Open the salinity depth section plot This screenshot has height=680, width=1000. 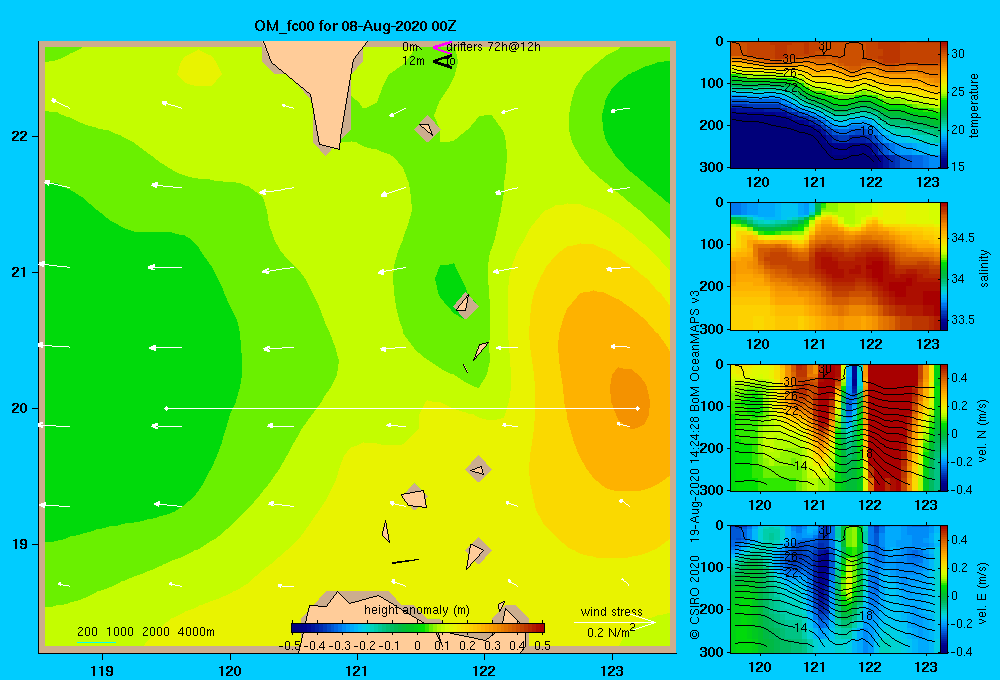click(835, 266)
